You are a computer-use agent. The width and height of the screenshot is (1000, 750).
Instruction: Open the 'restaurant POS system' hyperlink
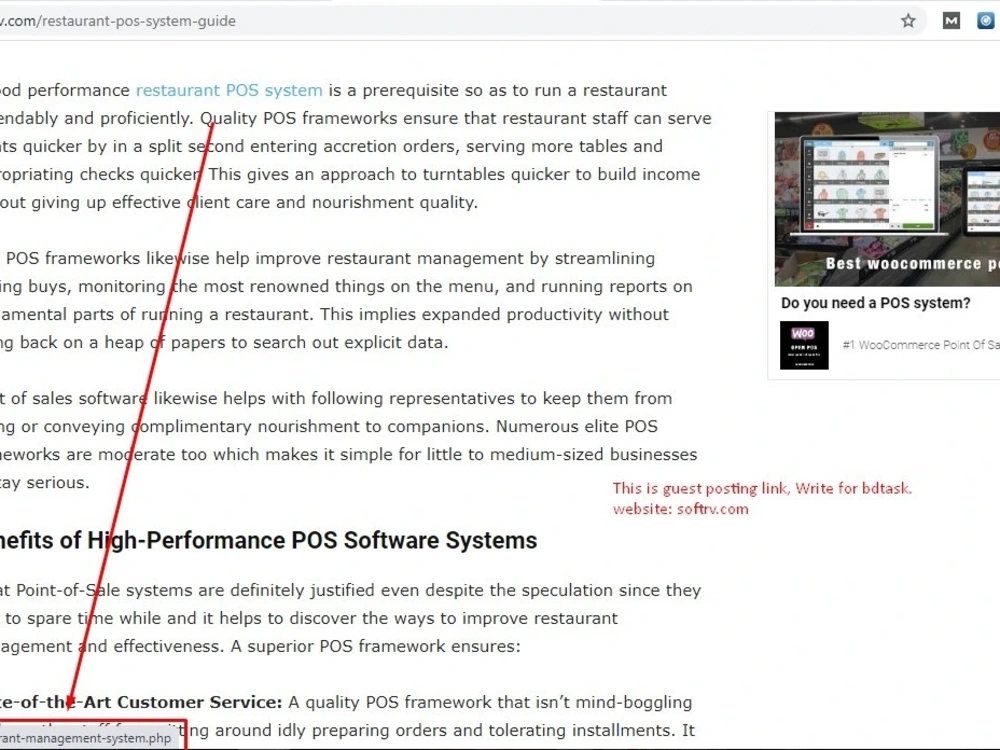[x=229, y=91]
